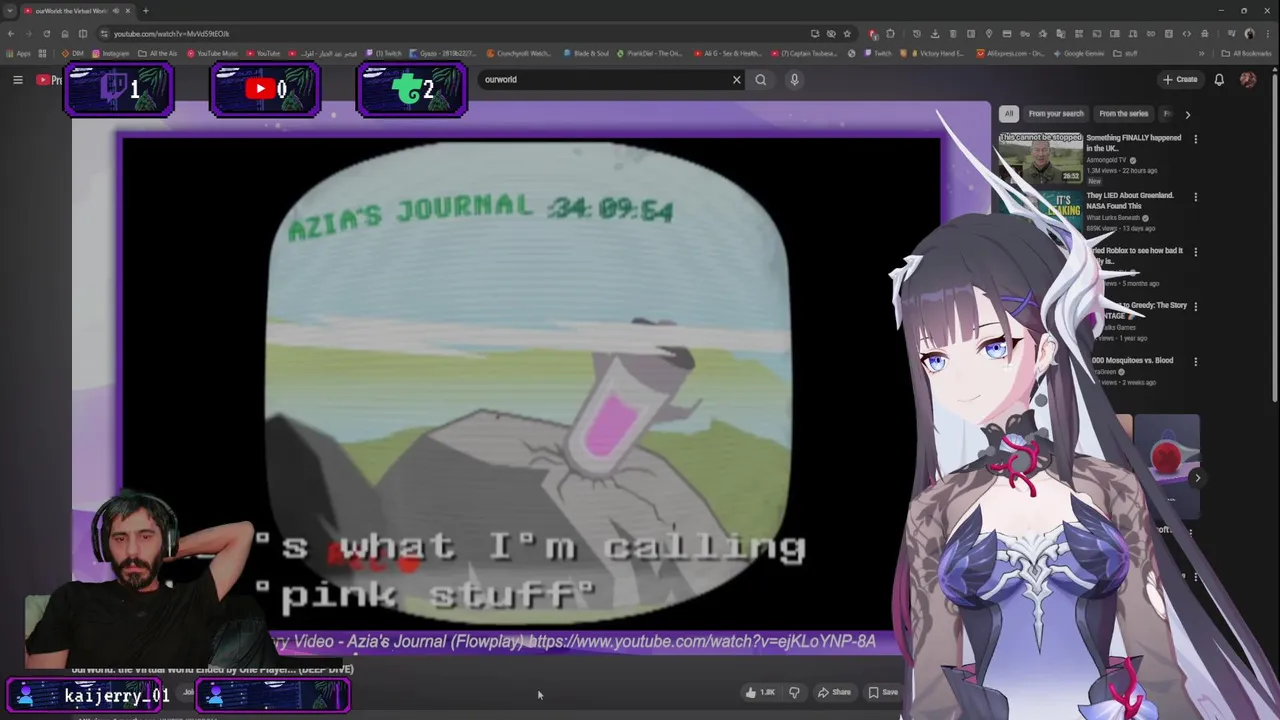Open 'Something FINALLY happened in the UK' thumbnail
The height and width of the screenshot is (720, 1280).
pos(1040,157)
